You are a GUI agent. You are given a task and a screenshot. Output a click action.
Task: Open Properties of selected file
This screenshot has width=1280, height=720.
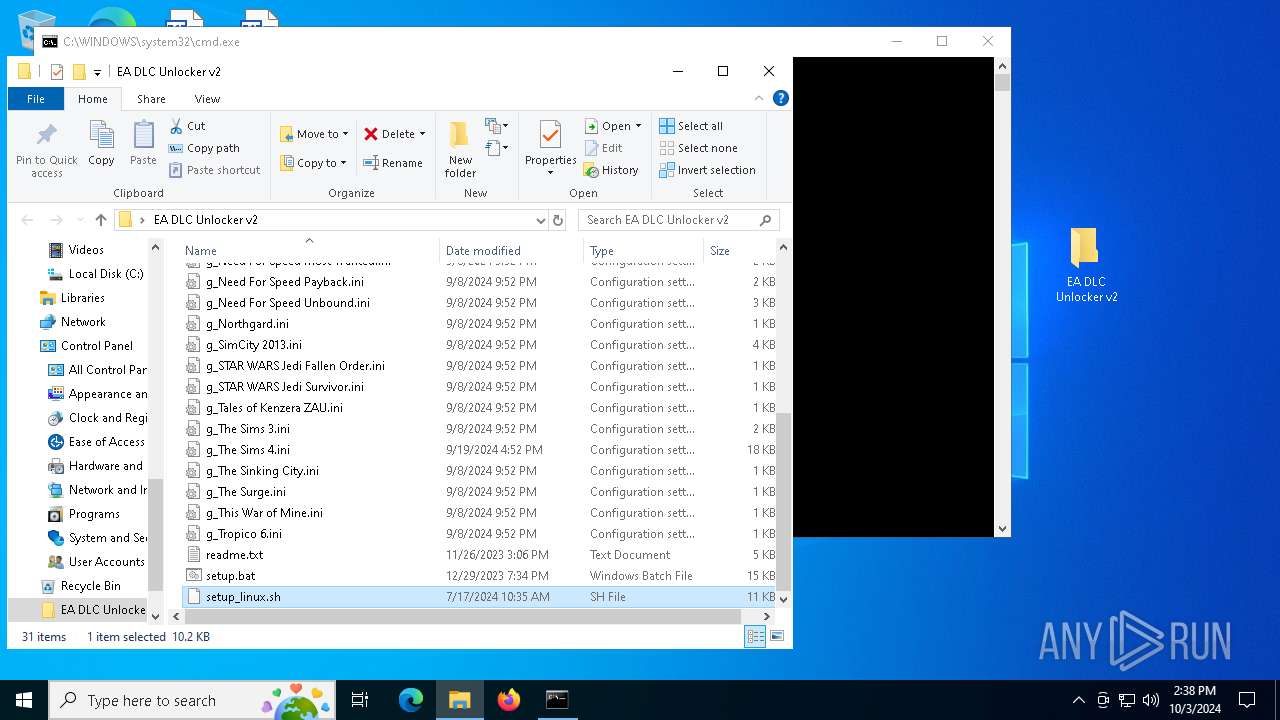(x=551, y=150)
